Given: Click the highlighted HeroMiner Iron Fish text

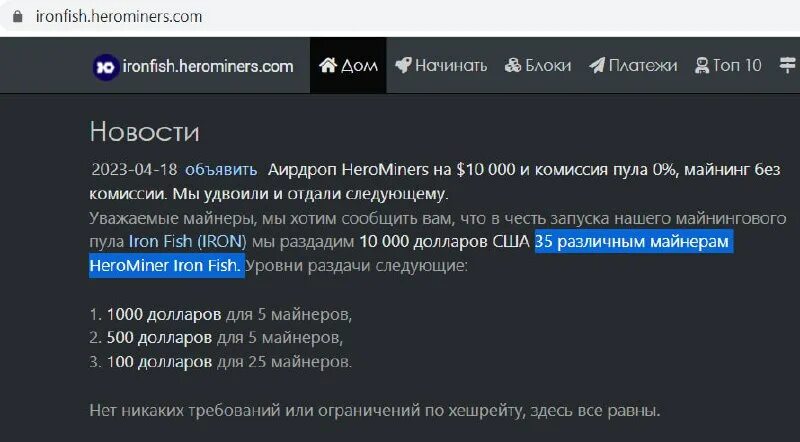Looking at the screenshot, I should click(x=165, y=265).
